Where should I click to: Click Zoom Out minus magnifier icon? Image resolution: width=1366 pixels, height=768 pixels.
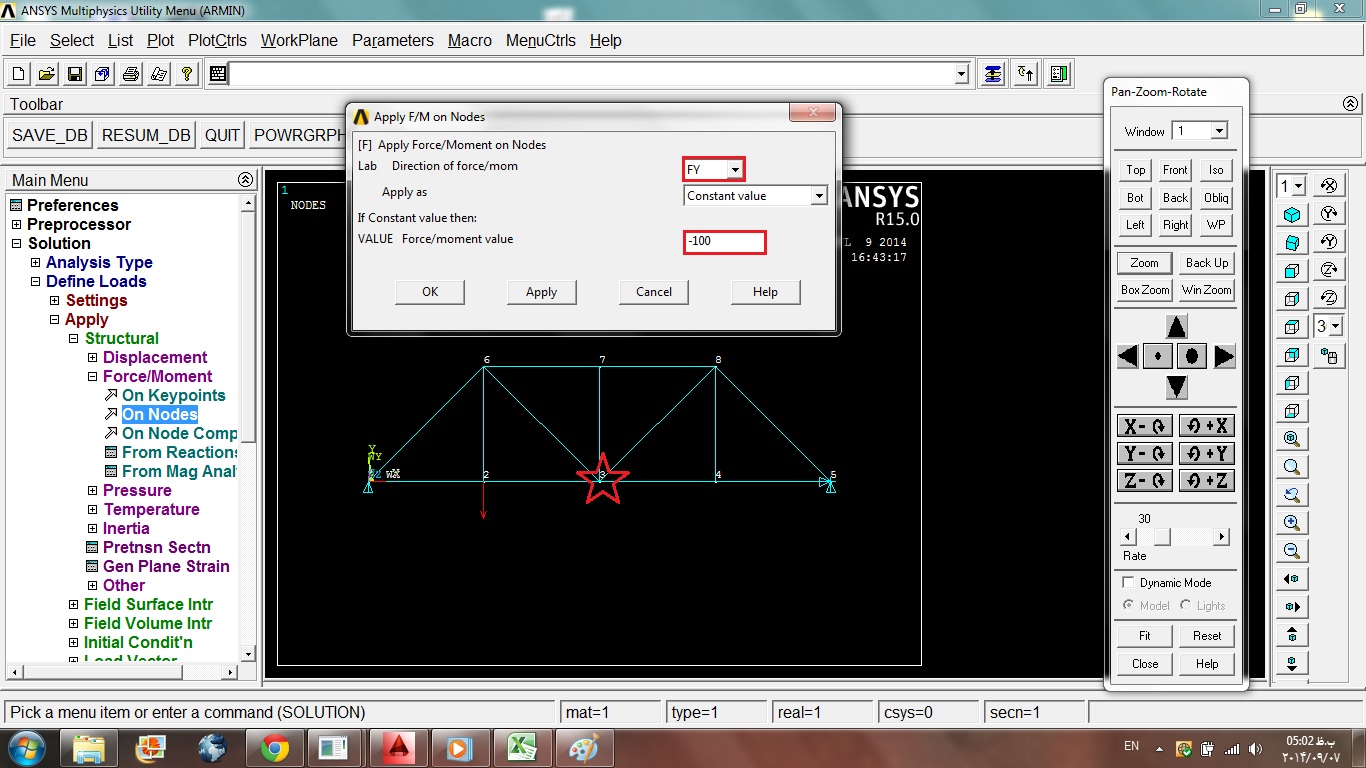pos(1292,551)
